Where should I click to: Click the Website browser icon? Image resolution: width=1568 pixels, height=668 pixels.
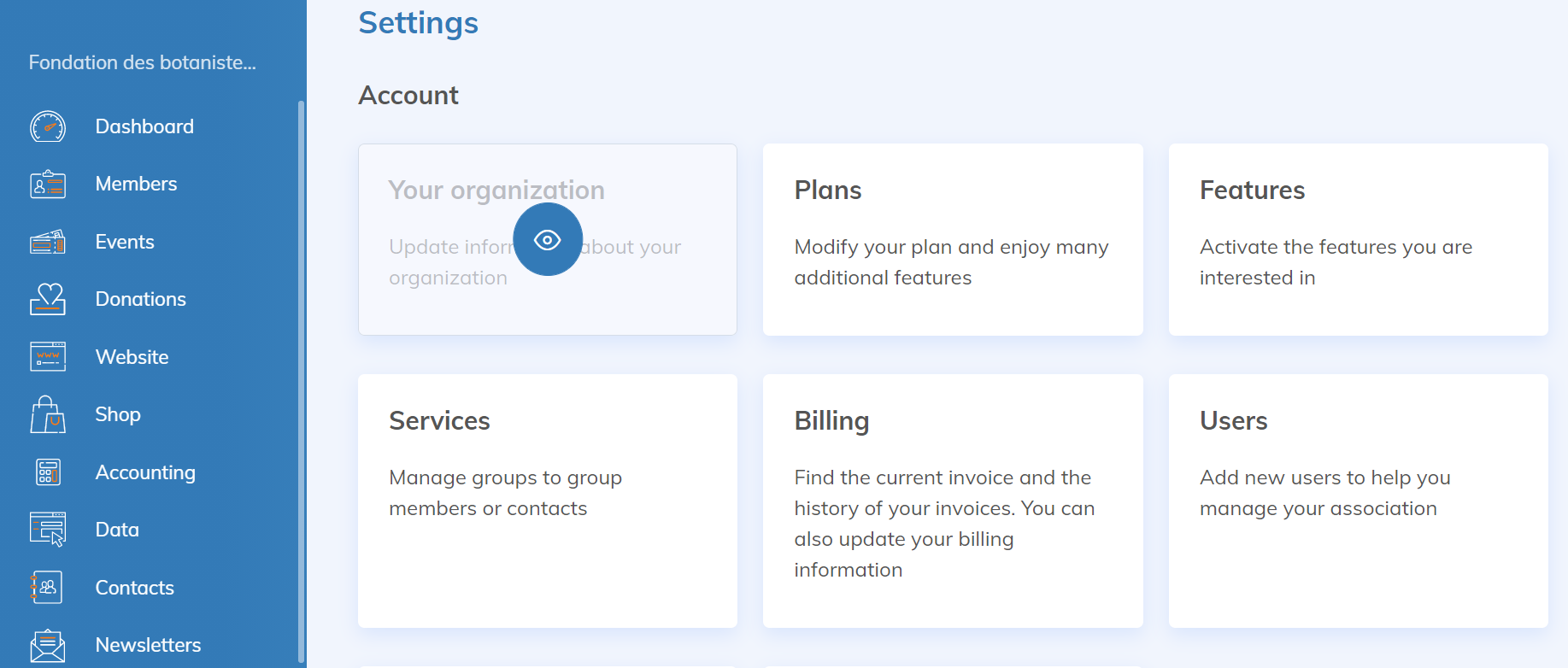pyautogui.click(x=48, y=357)
